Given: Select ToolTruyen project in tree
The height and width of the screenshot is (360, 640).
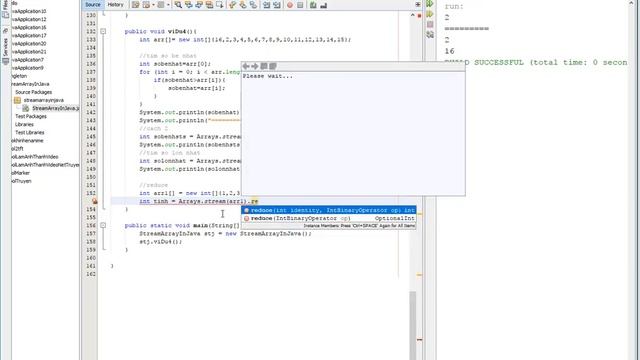Looking at the screenshot, I should [x=21, y=181].
